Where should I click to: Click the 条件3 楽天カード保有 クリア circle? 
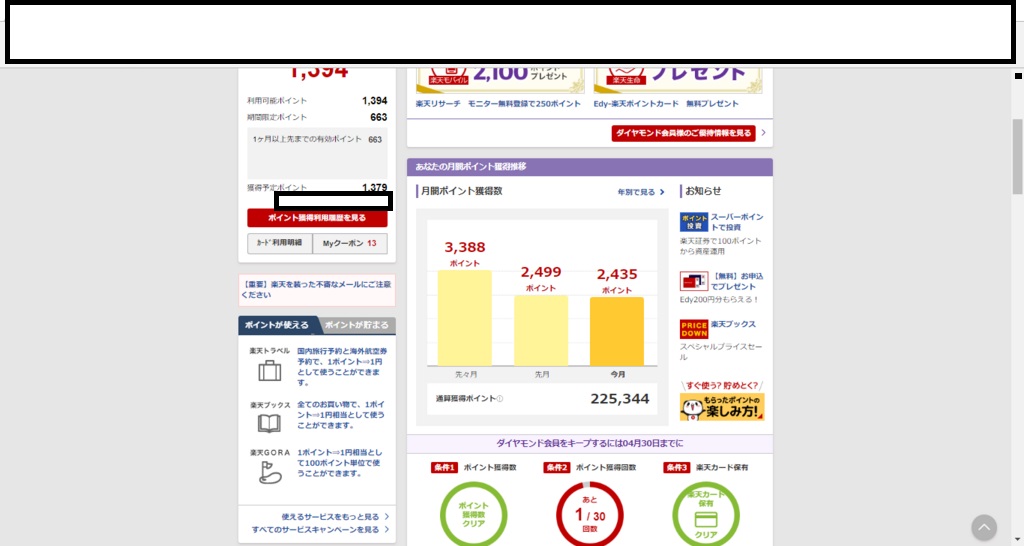tap(706, 515)
